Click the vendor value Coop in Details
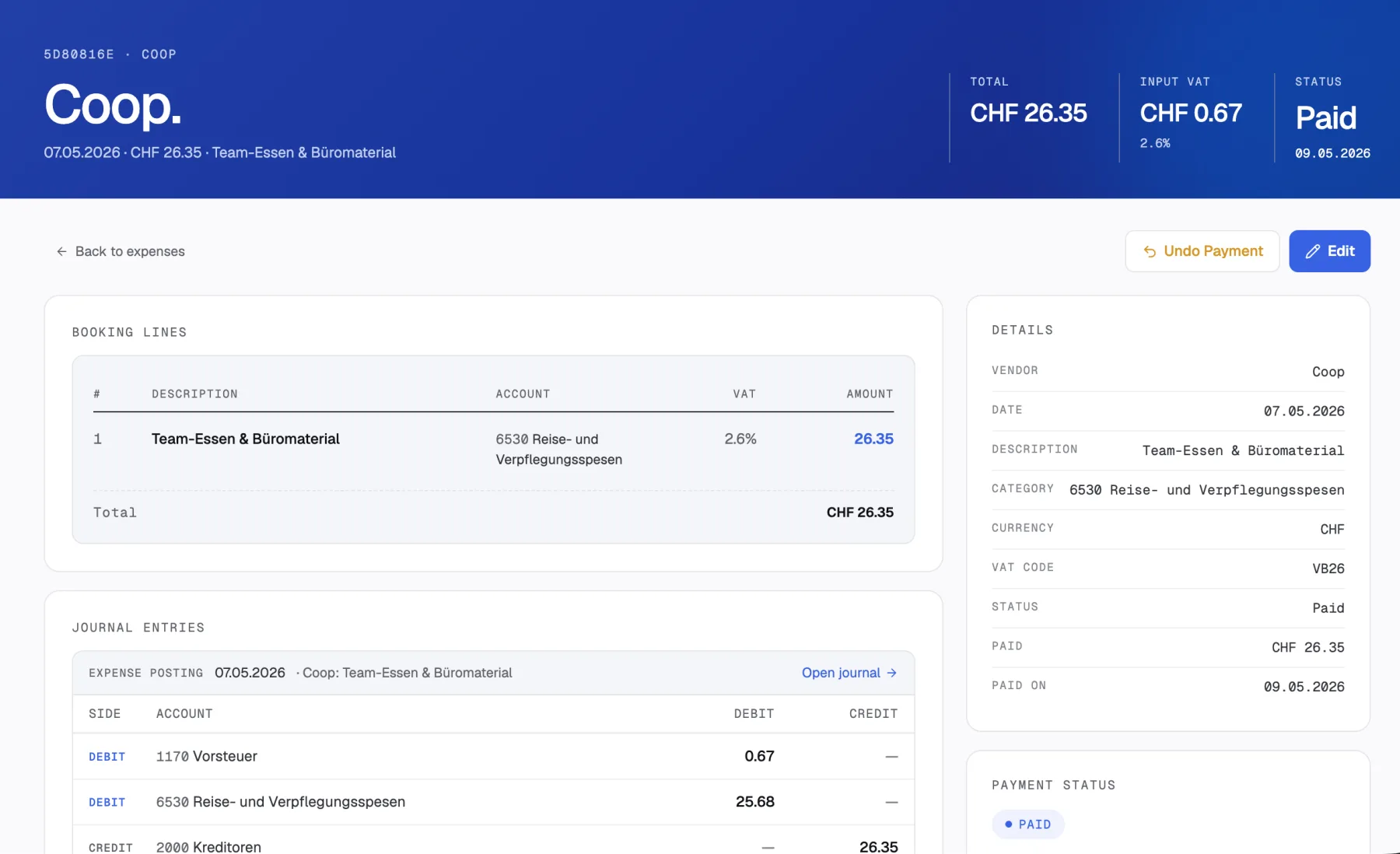1400x854 pixels. (1328, 372)
